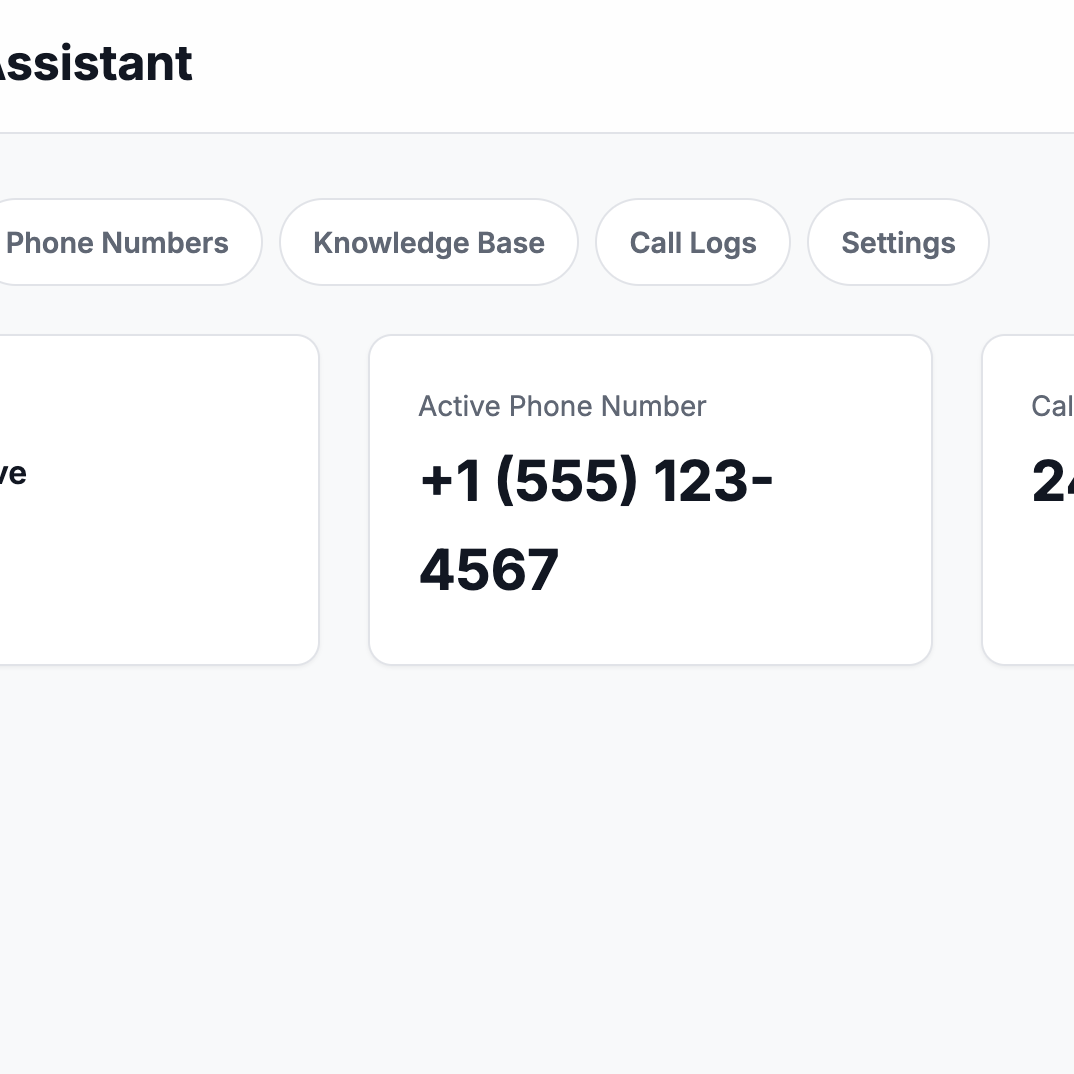The height and width of the screenshot is (1074, 1074).
Task: Open the Settings tab
Action: coord(897,243)
